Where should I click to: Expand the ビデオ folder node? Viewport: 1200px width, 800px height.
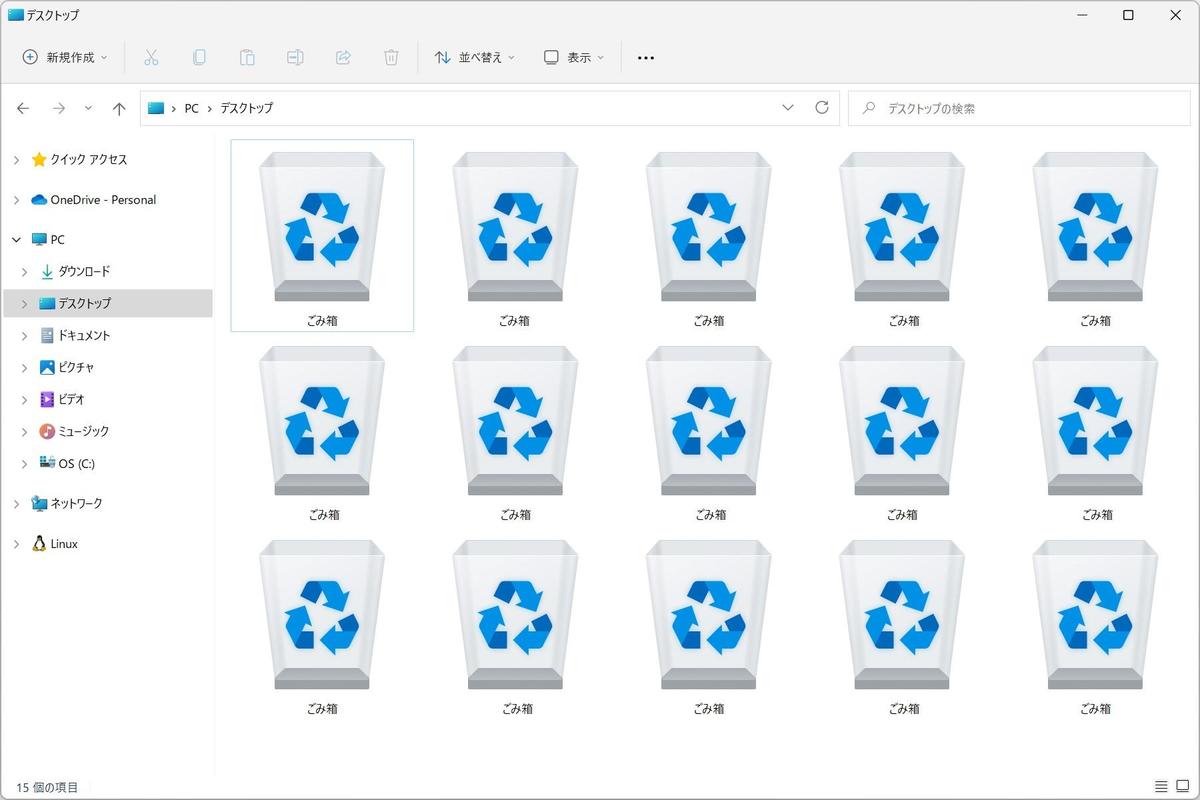pos(25,400)
